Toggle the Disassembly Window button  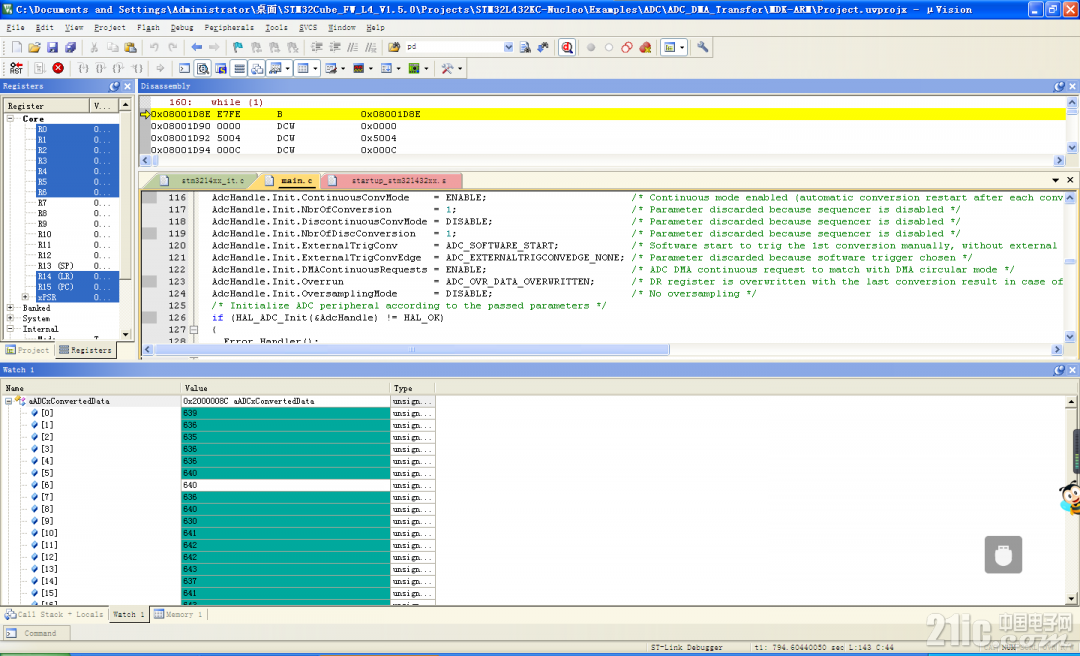(x=202, y=68)
